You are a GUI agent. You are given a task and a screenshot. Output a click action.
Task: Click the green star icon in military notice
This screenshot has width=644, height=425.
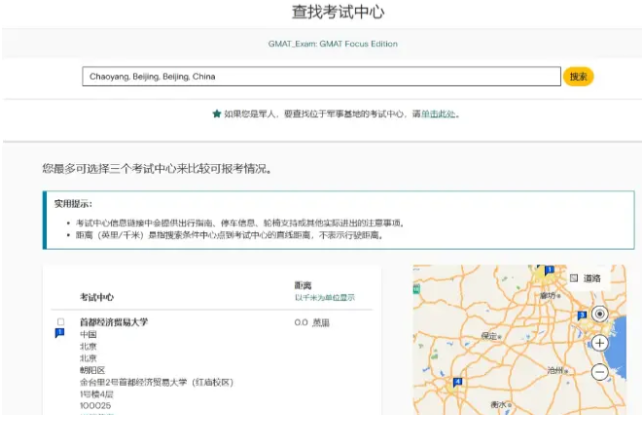click(217, 114)
